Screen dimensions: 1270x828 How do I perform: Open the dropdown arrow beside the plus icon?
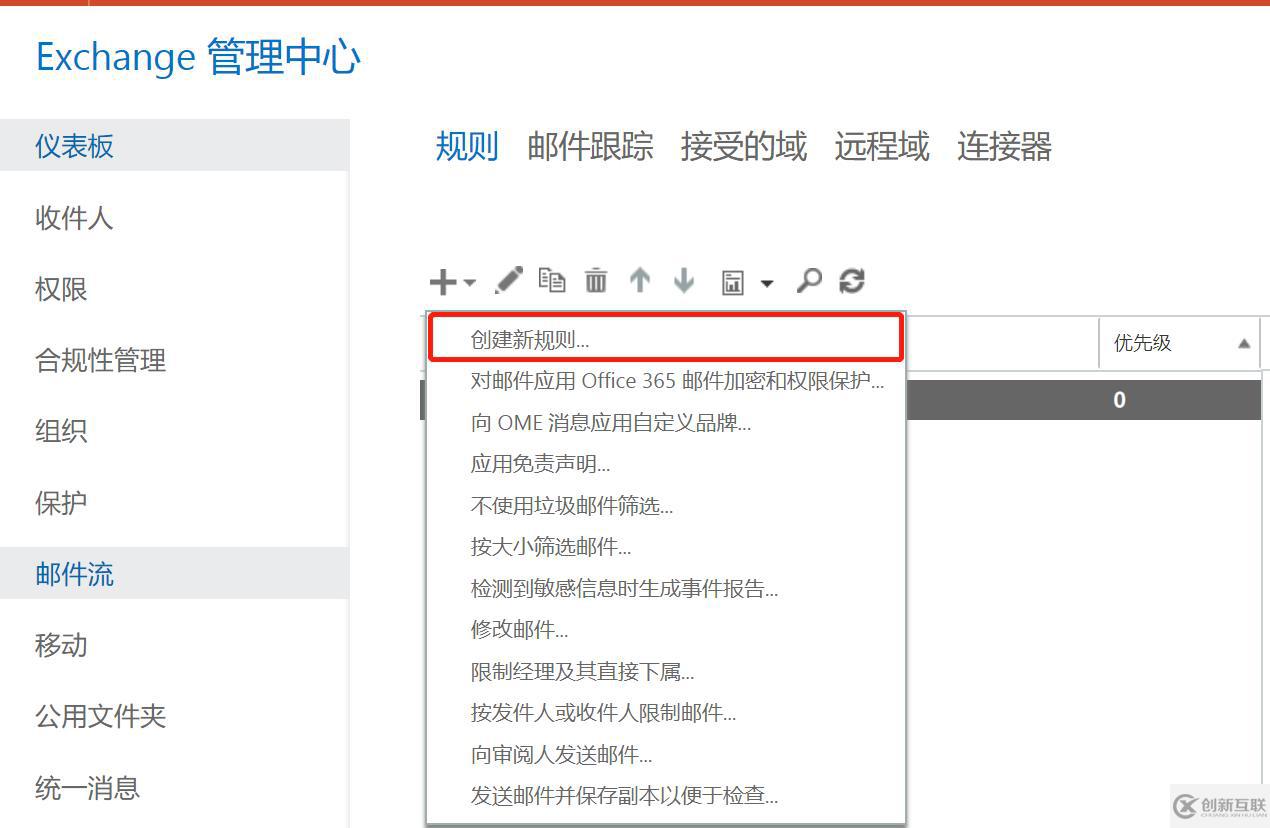point(470,283)
